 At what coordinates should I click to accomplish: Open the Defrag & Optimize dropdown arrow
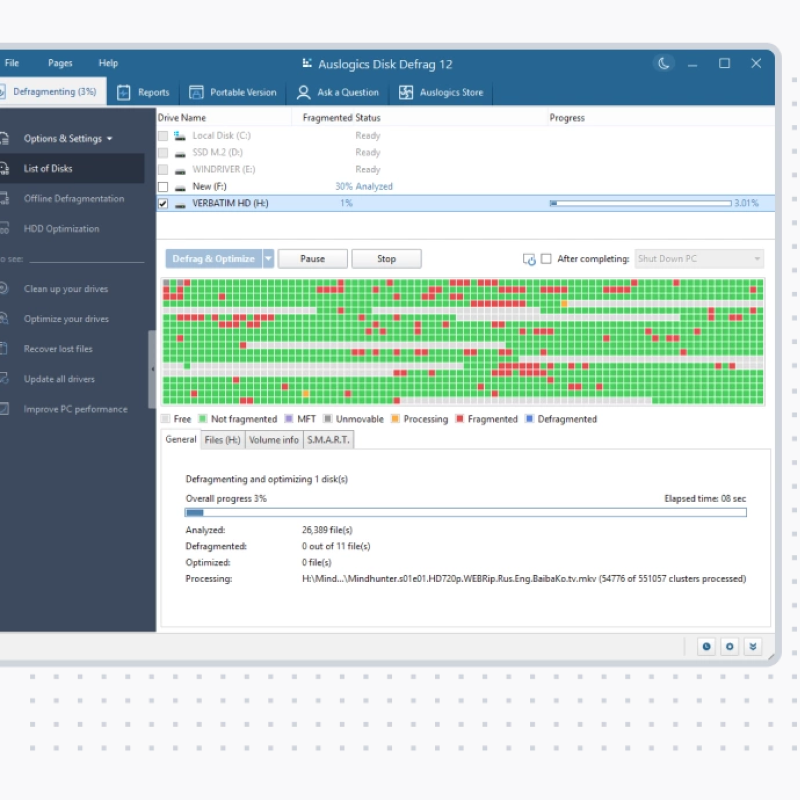click(x=268, y=259)
